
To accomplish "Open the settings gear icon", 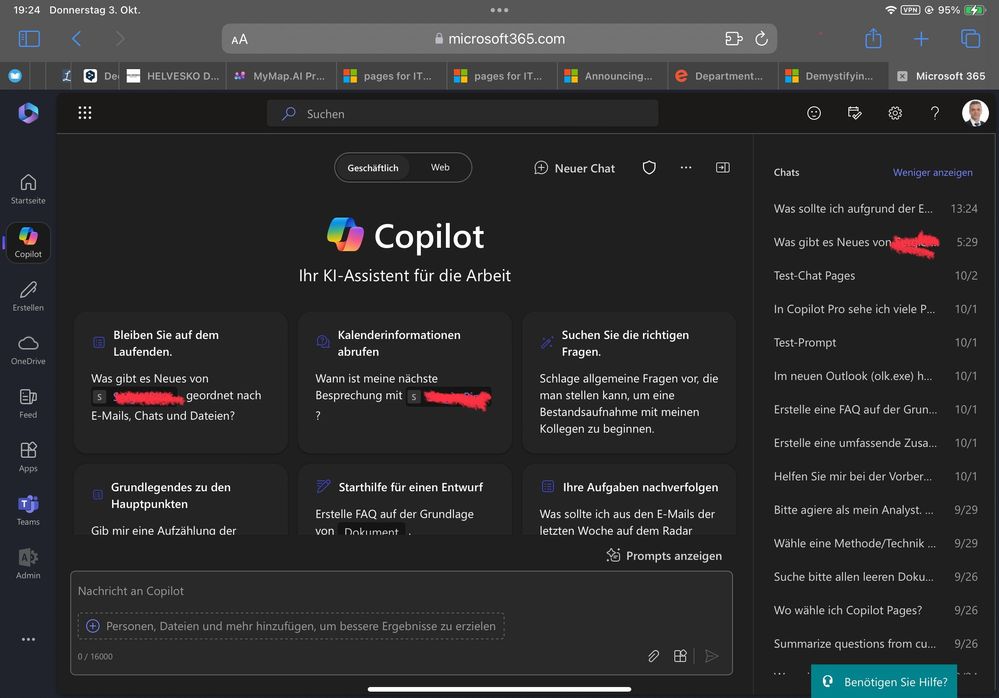I will pyautogui.click(x=895, y=113).
